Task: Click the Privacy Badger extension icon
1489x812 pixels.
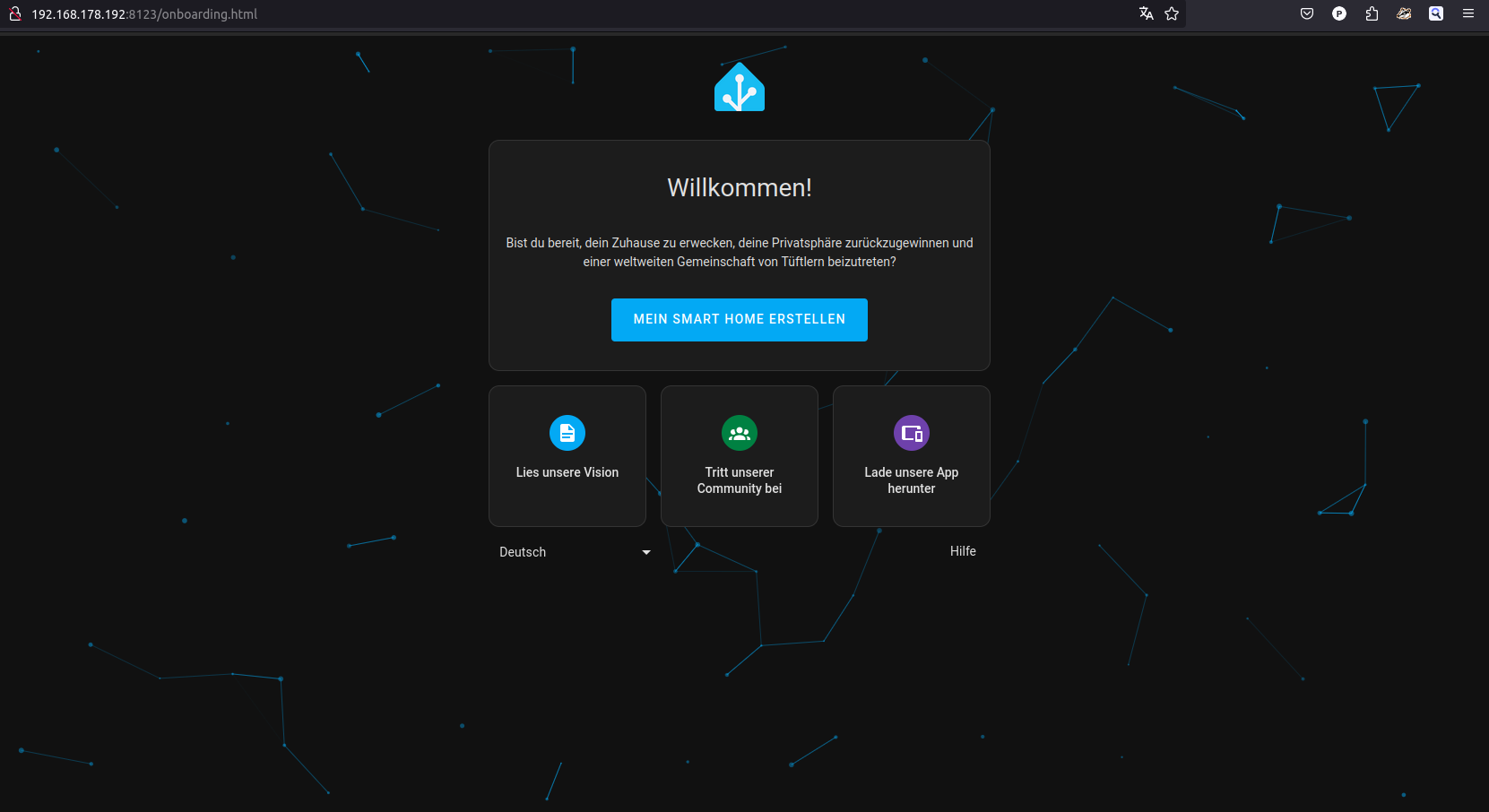Action: coord(1403,13)
